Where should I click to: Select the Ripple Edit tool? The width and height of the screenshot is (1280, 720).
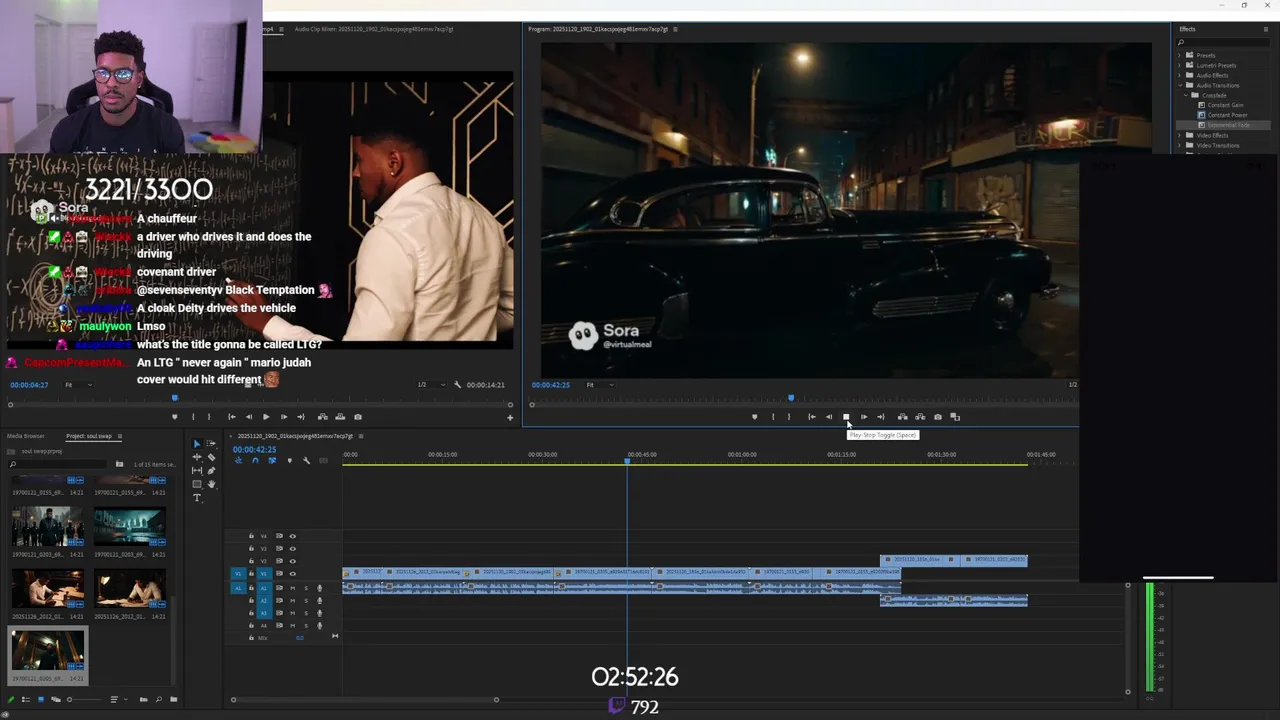coord(197,457)
